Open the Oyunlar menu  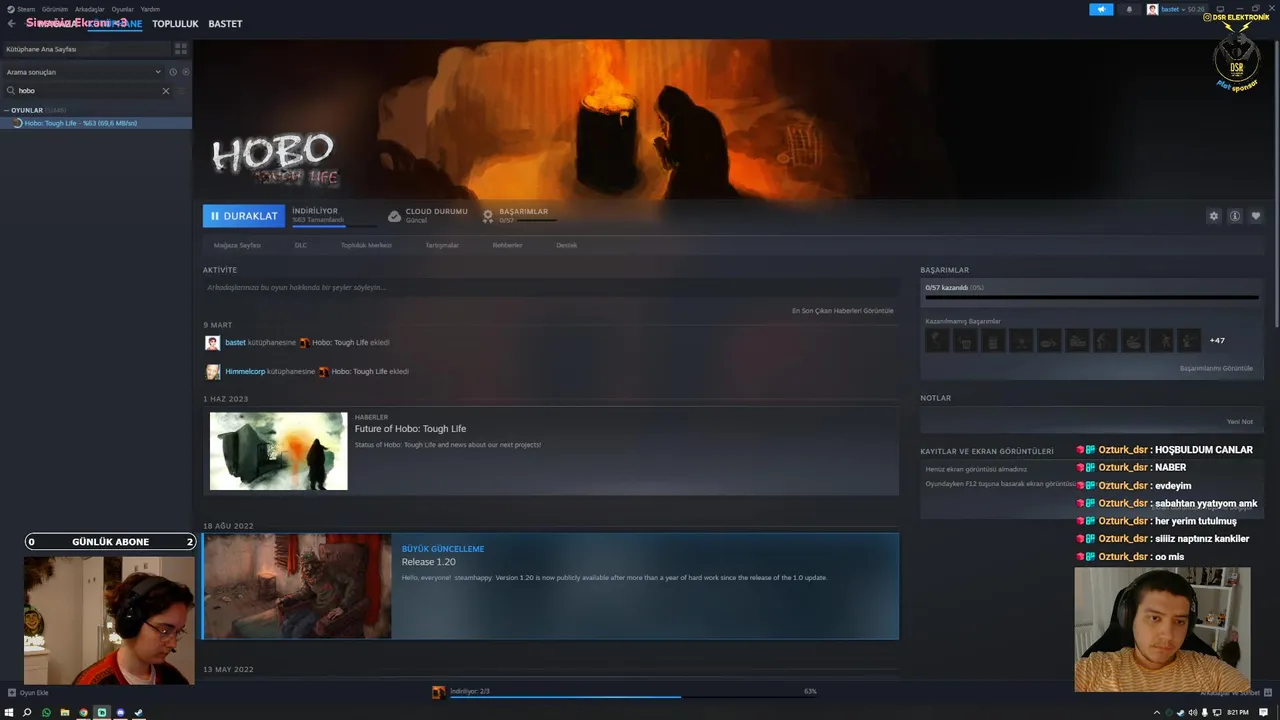pyautogui.click(x=122, y=9)
